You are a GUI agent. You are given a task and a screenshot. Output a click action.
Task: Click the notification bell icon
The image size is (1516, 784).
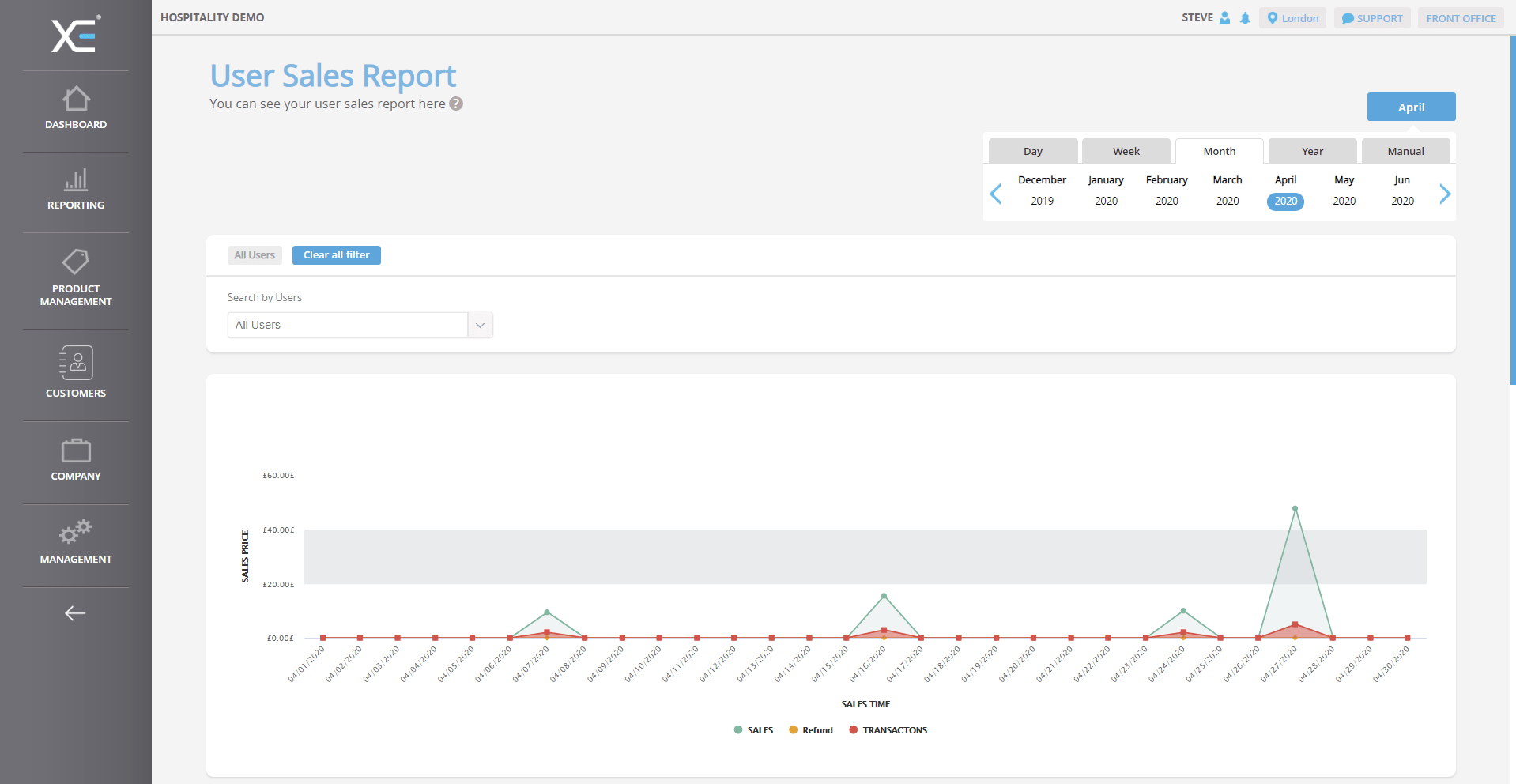[1245, 18]
